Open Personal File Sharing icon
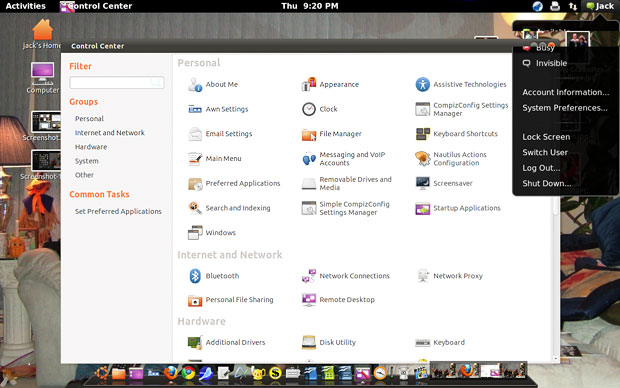Image resolution: width=620 pixels, height=388 pixels. point(195,300)
